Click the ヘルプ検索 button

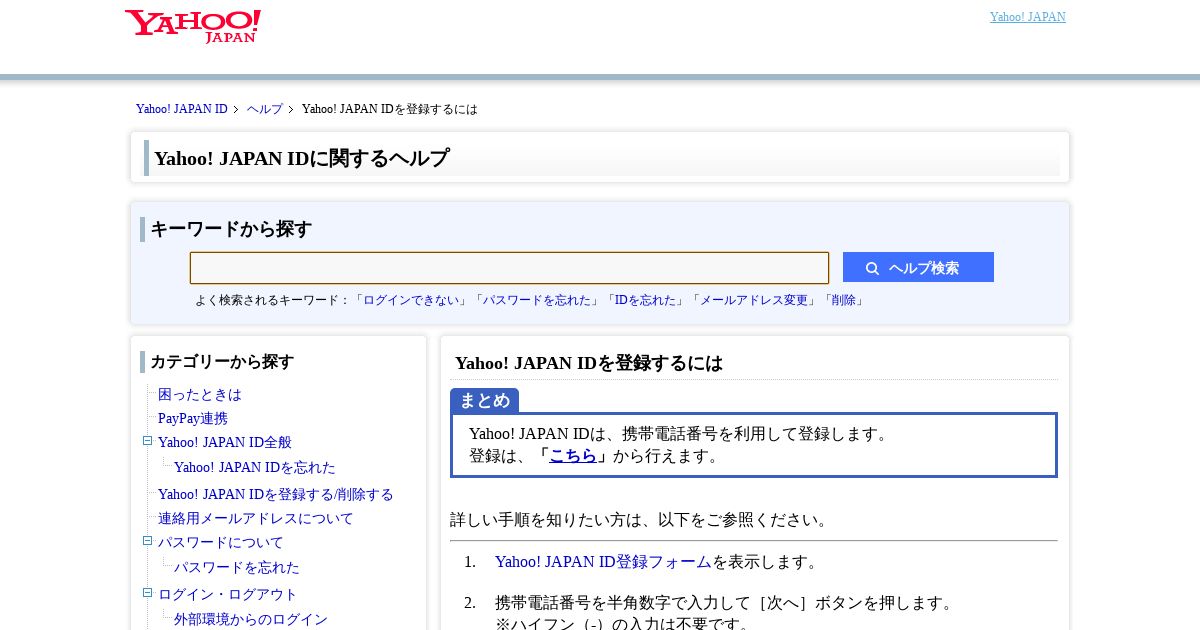point(918,267)
